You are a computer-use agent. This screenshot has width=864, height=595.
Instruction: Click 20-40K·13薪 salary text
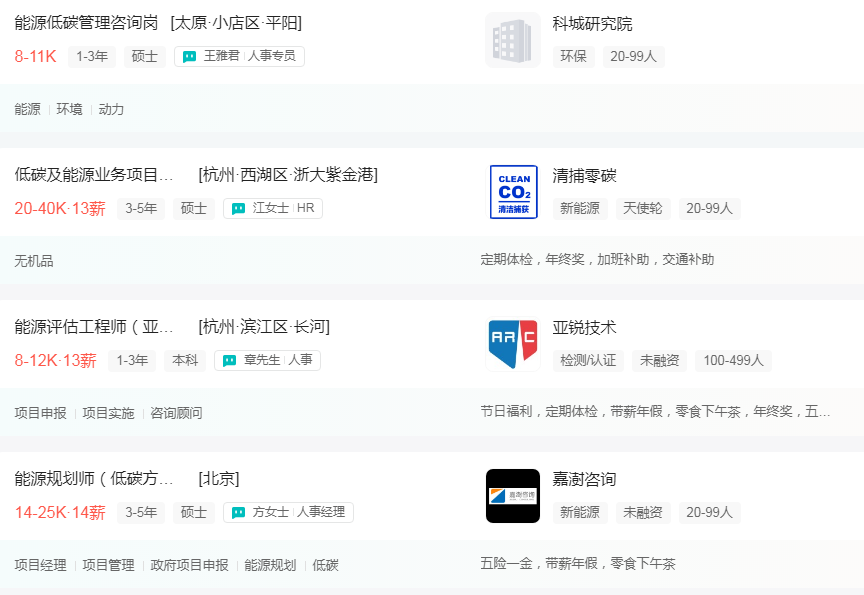point(60,209)
